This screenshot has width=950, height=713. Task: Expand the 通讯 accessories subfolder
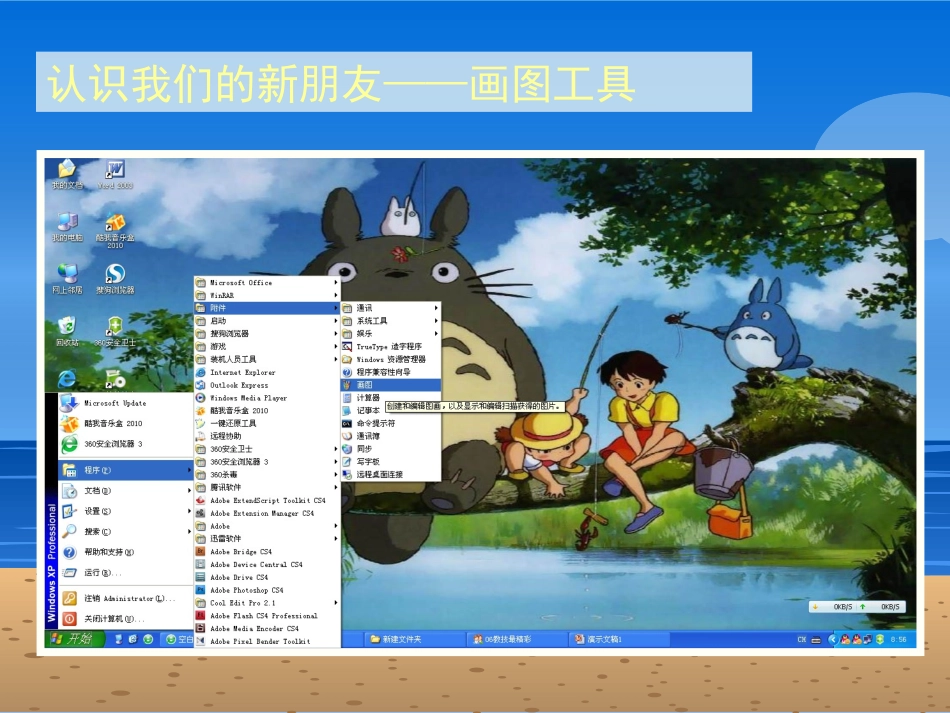tap(391, 308)
